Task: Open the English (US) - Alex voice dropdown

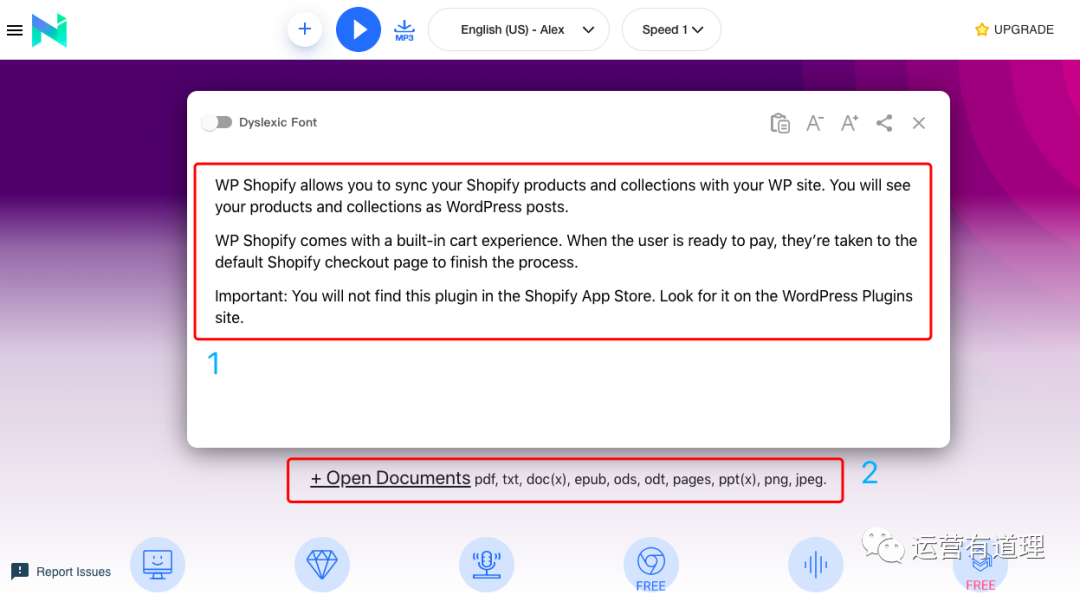Action: [x=518, y=30]
